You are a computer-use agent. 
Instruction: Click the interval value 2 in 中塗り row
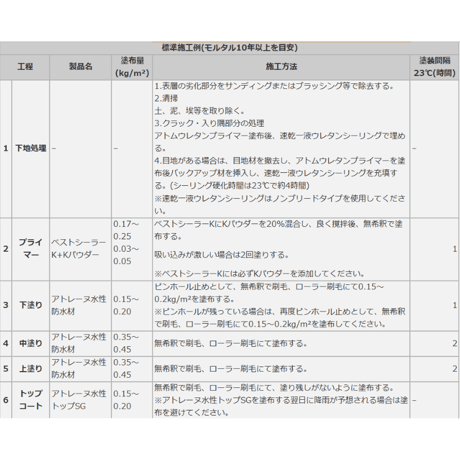pyautogui.click(x=455, y=343)
